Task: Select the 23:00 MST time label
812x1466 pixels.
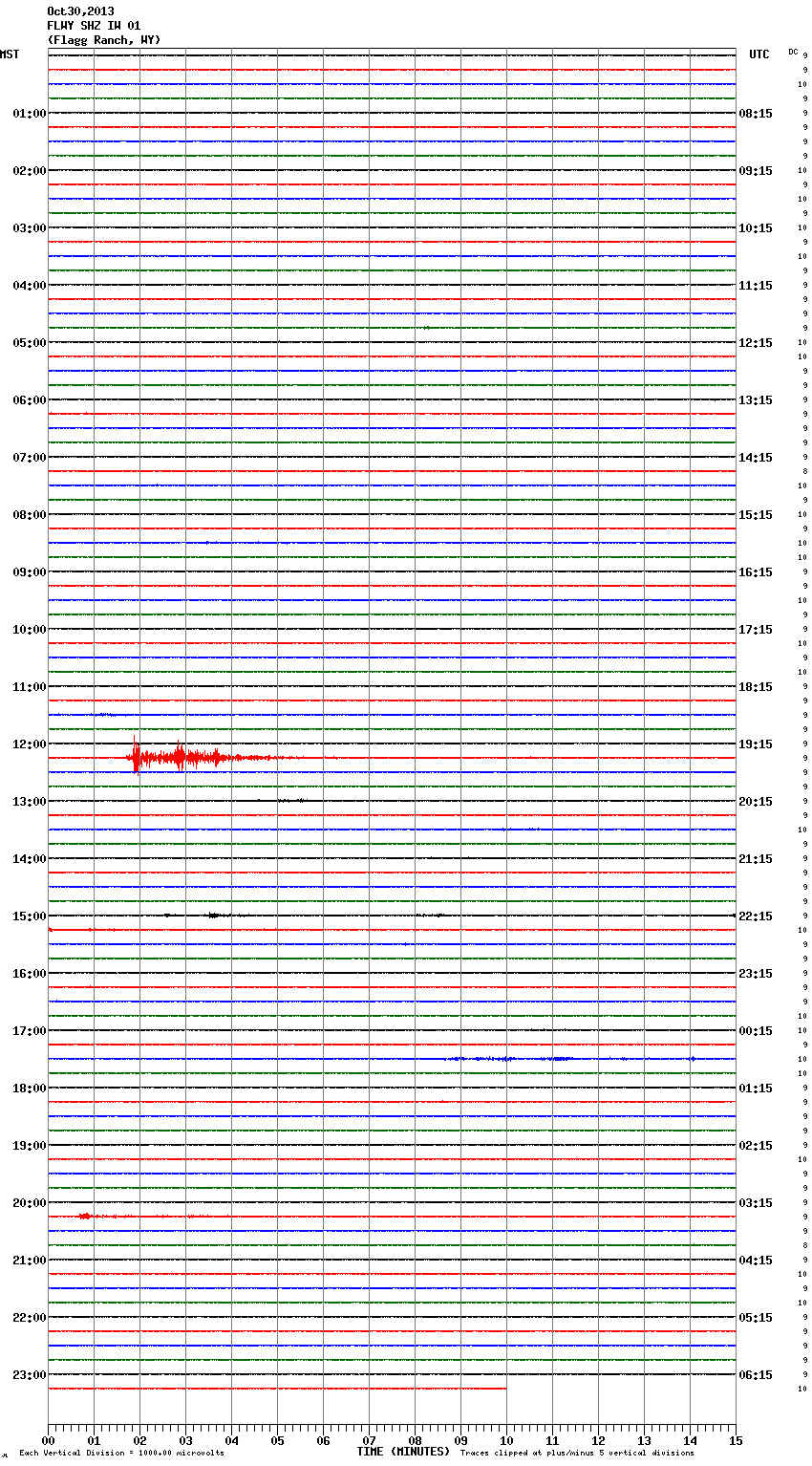Action: pyautogui.click(x=30, y=1374)
